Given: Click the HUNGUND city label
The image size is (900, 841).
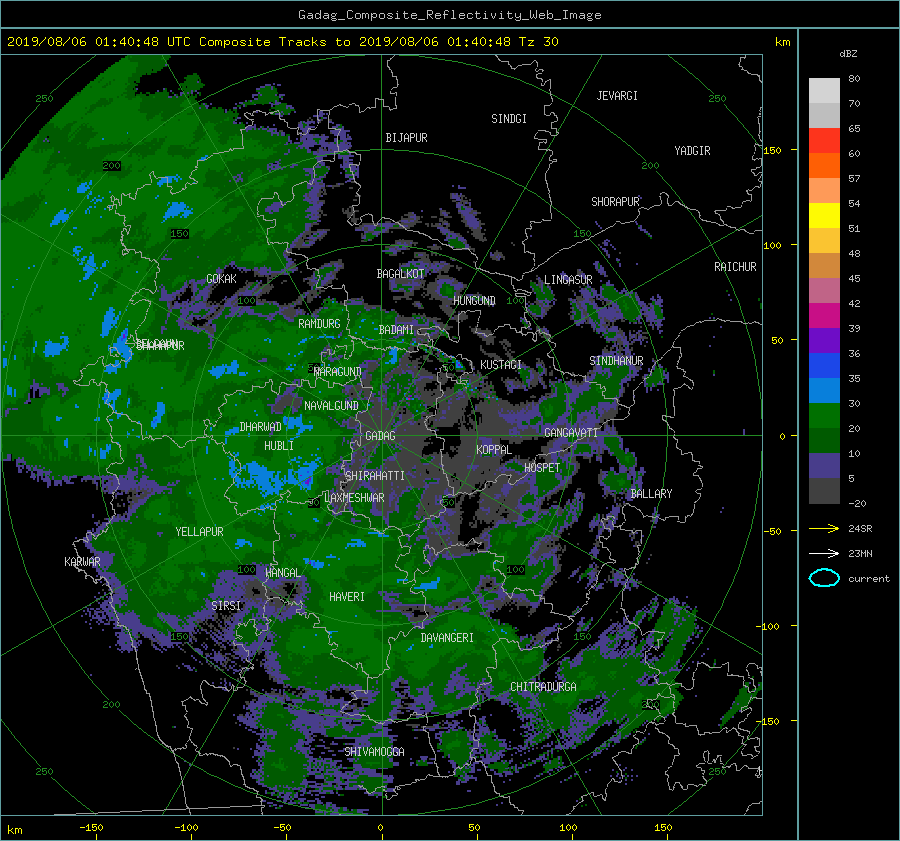Looking at the screenshot, I should click(474, 301).
